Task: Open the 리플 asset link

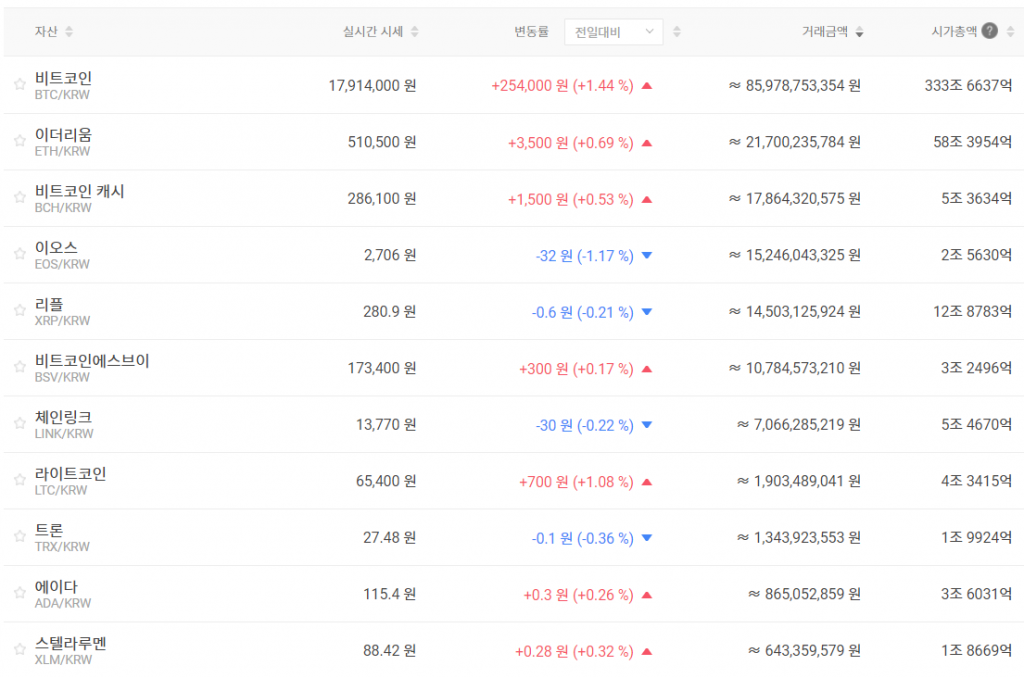Action: [49, 304]
